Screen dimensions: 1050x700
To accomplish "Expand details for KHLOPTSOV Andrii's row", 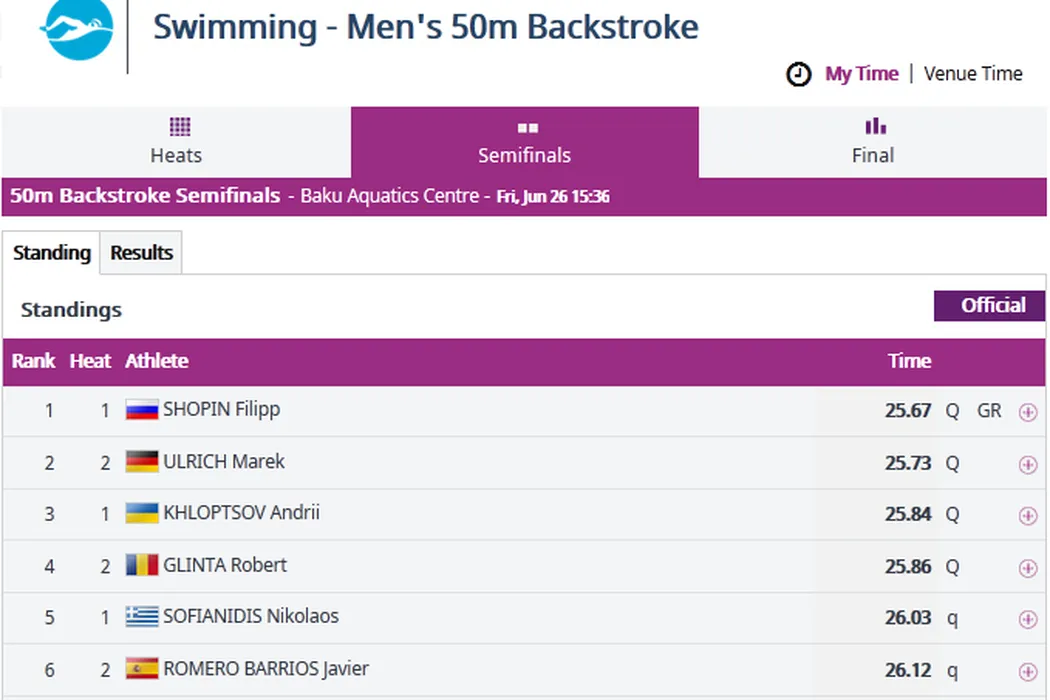I will click(1027, 516).
